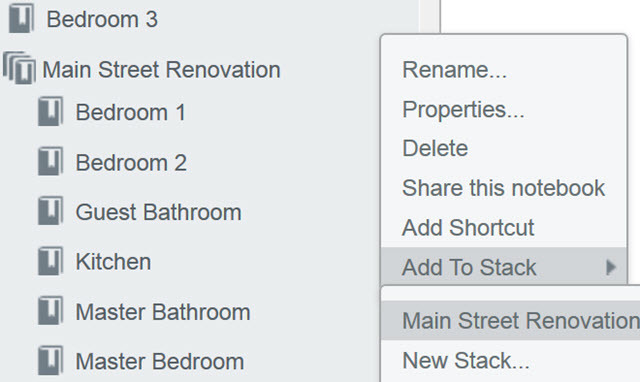Image resolution: width=640 pixels, height=382 pixels.
Task: Click the Guest Bathroom notebook icon
Action: (x=51, y=211)
